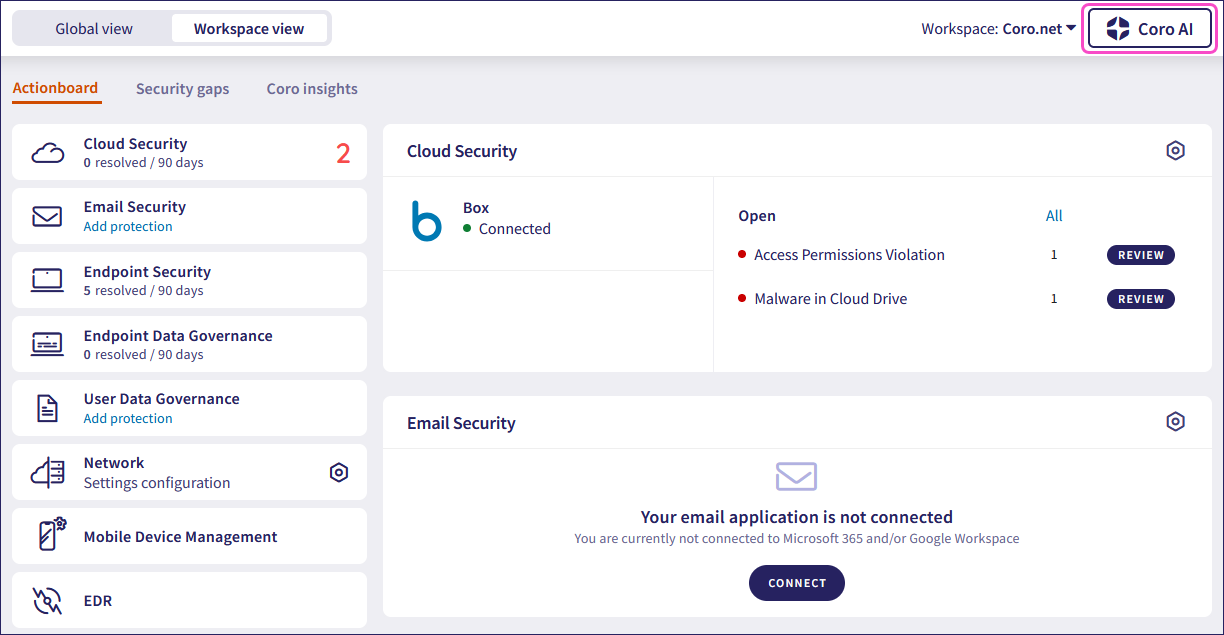Click the Network settings hexagon icon
The width and height of the screenshot is (1224, 635).
click(339, 473)
